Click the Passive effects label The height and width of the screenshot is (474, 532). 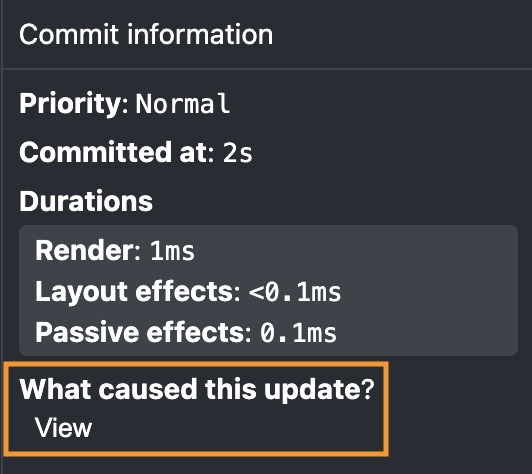click(x=140, y=332)
